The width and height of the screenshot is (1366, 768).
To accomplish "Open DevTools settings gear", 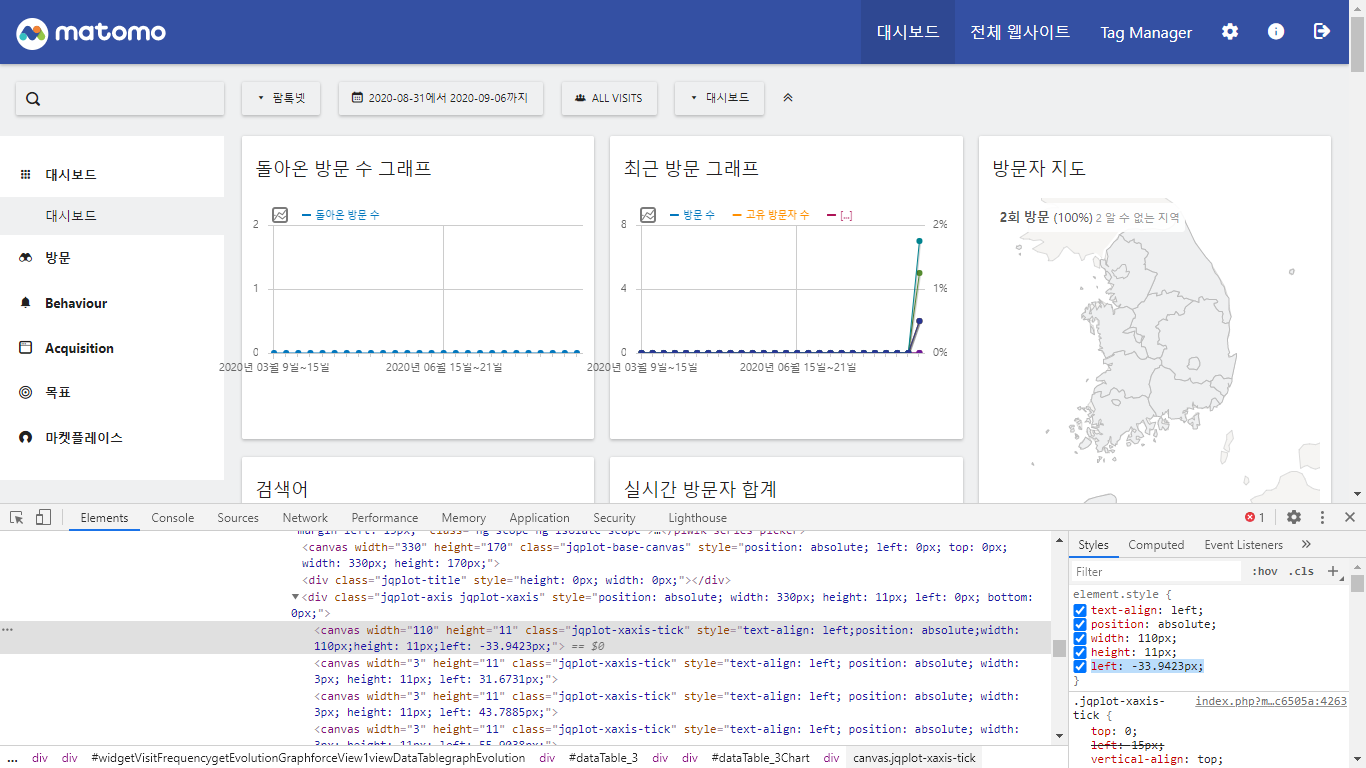I will coord(1294,517).
